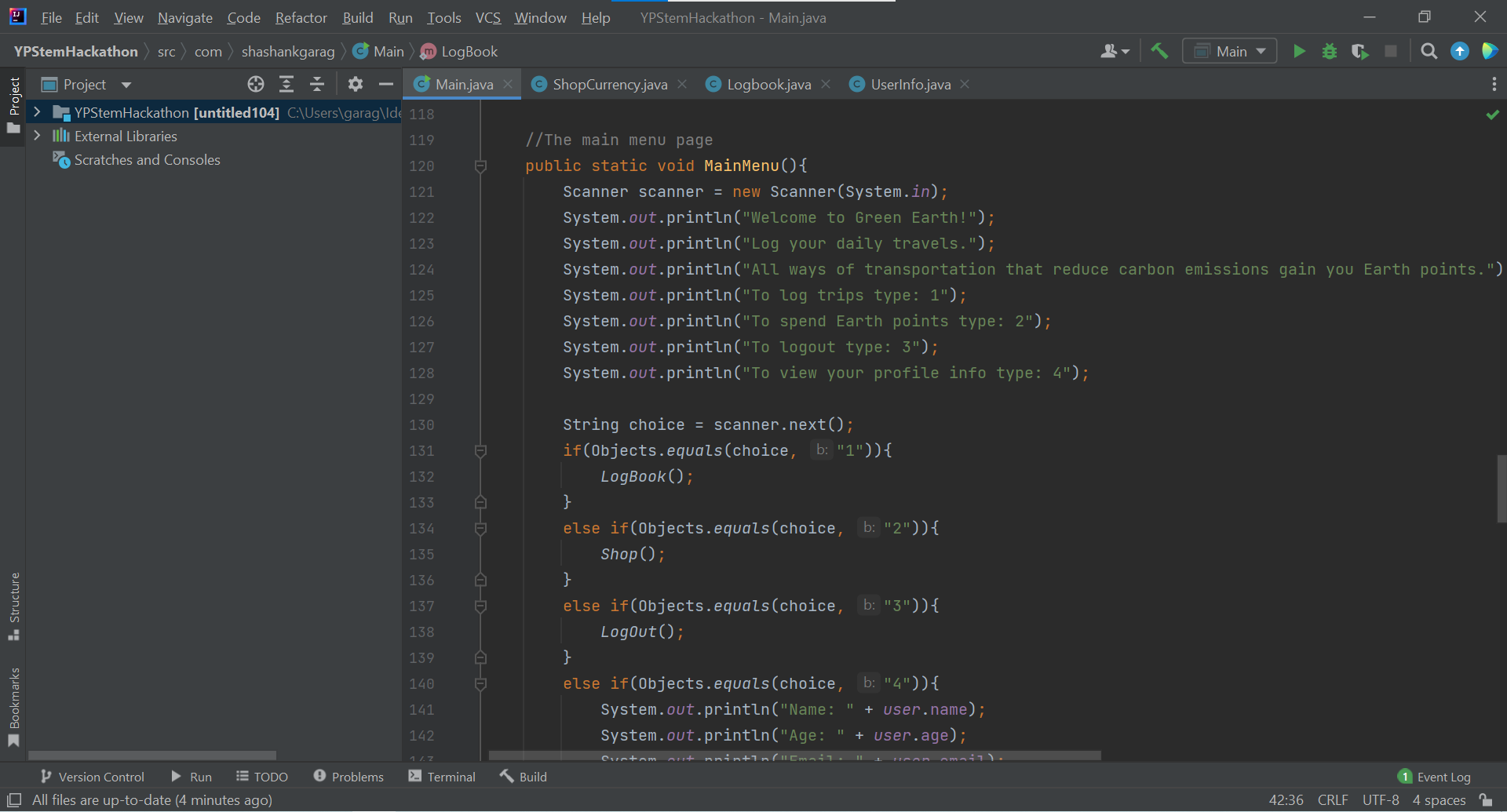Build project using the hammer icon
The width and height of the screenshot is (1507, 812).
[x=1159, y=52]
